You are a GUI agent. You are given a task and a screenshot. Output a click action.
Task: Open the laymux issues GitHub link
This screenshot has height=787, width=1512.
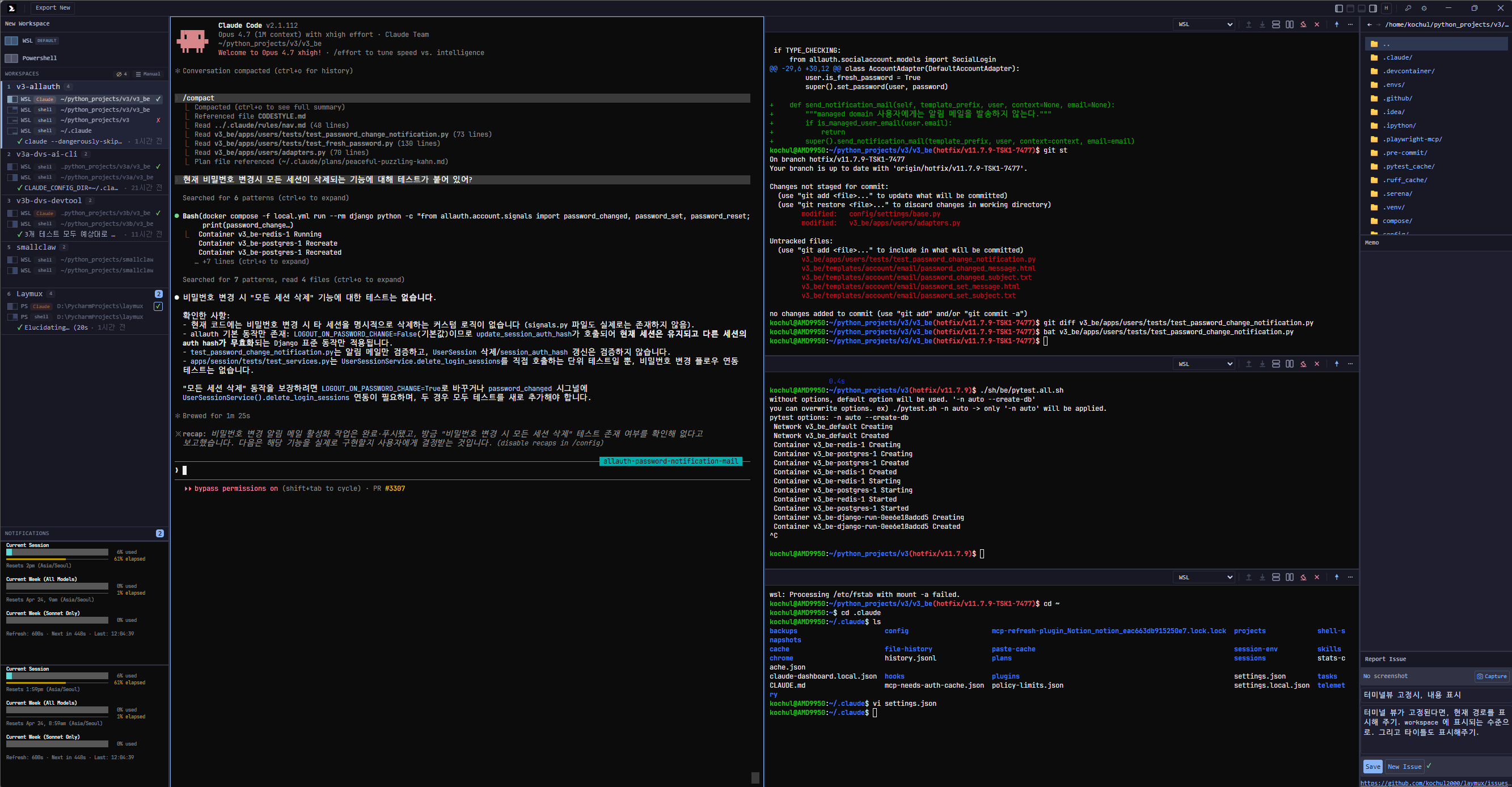(x=1433, y=782)
